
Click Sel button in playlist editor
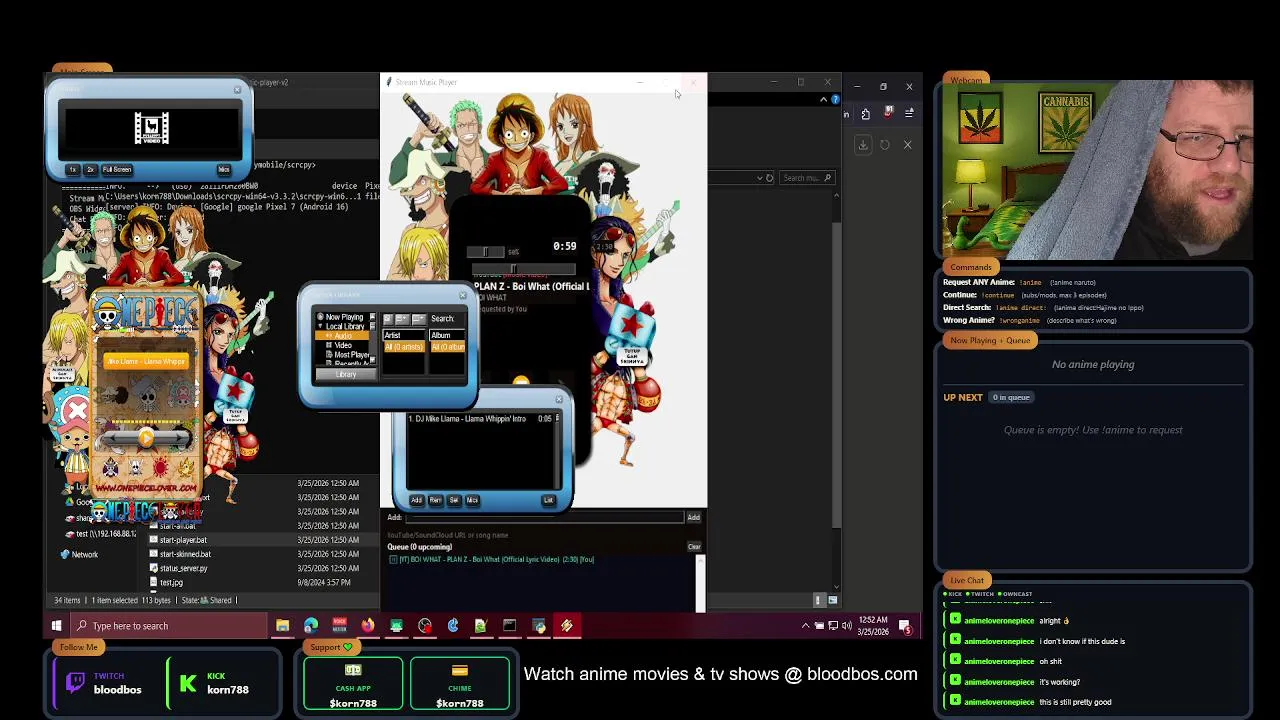454,500
